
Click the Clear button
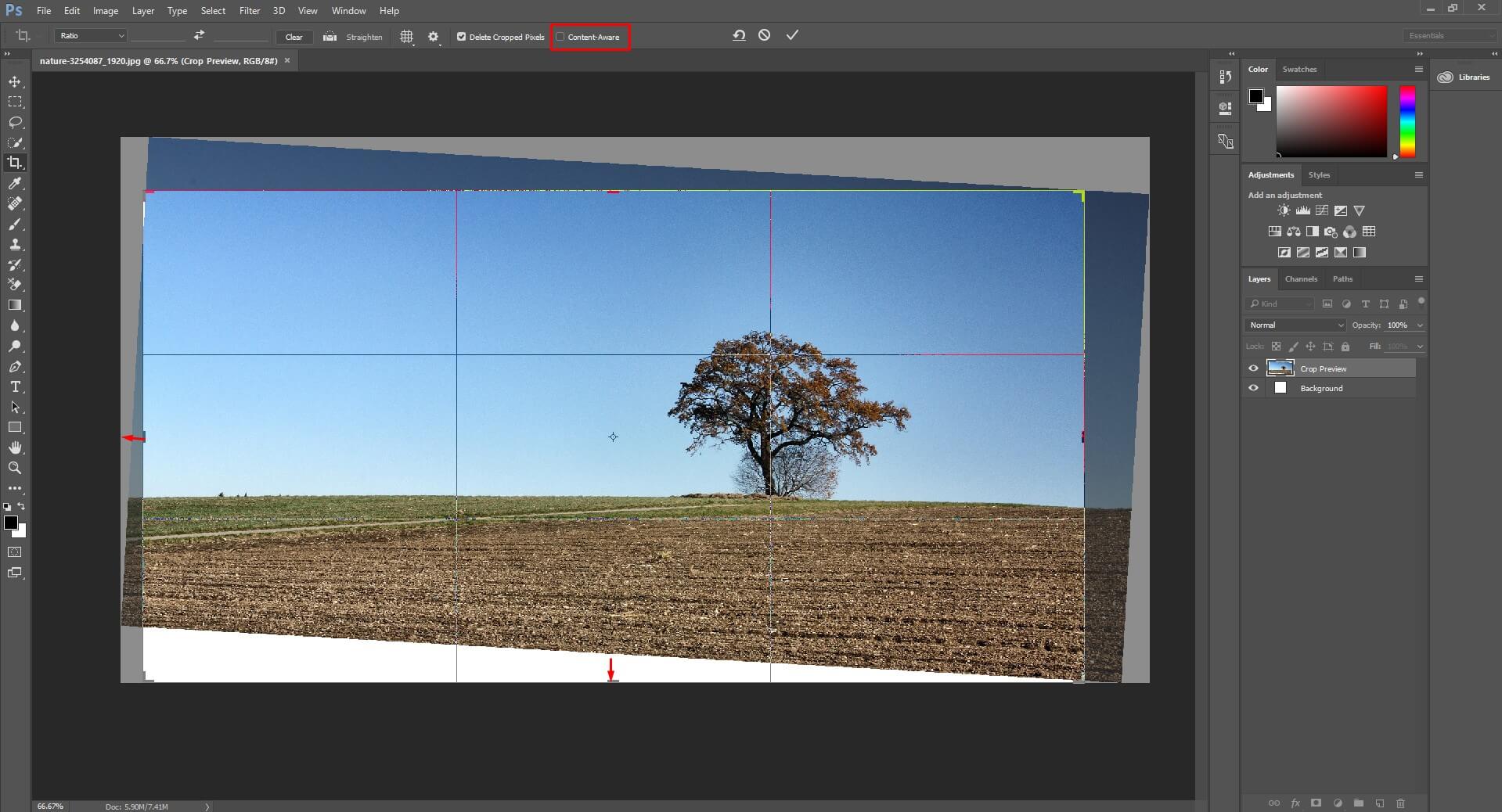(294, 37)
